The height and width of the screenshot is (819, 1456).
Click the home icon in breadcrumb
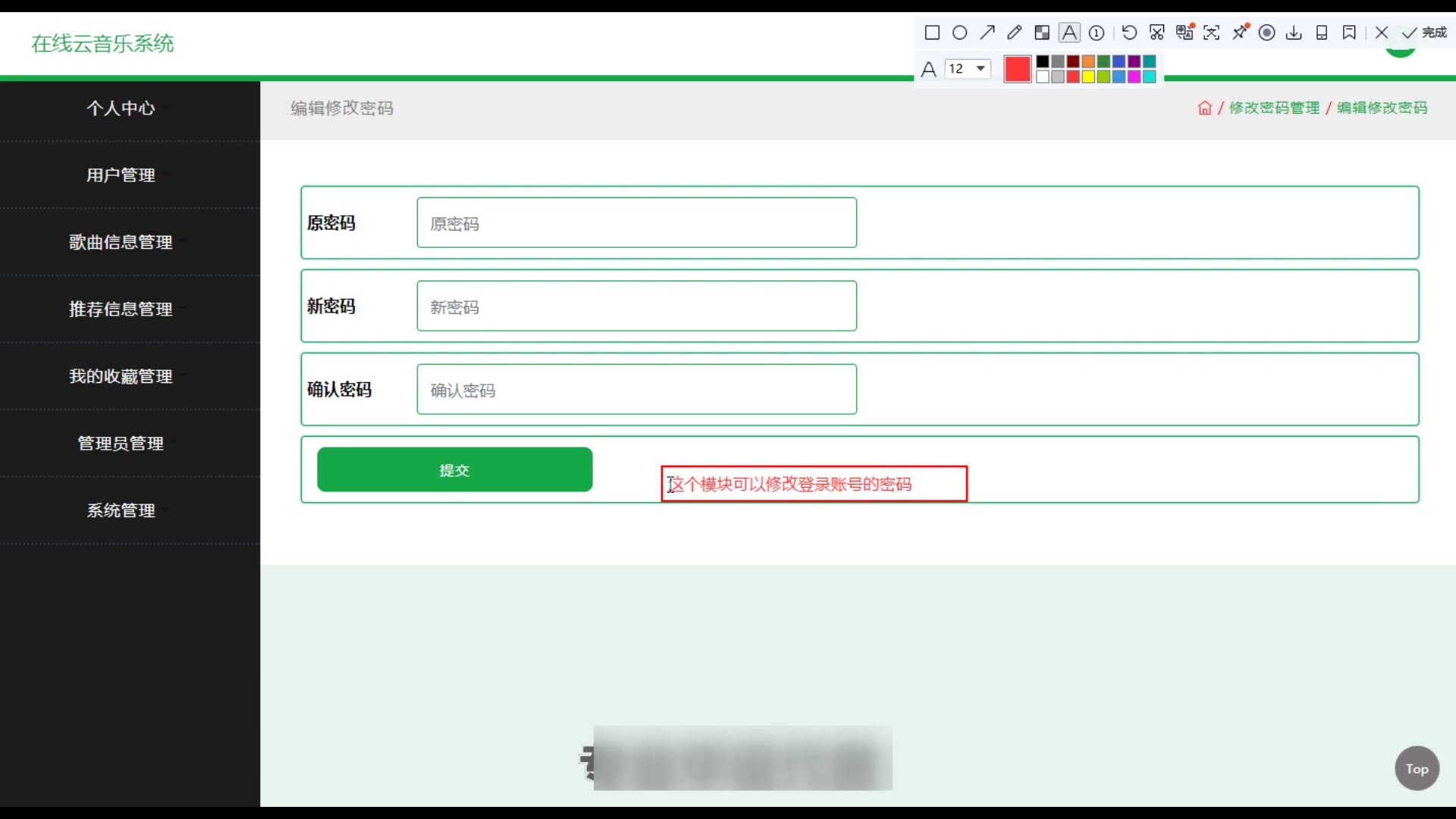[1204, 108]
